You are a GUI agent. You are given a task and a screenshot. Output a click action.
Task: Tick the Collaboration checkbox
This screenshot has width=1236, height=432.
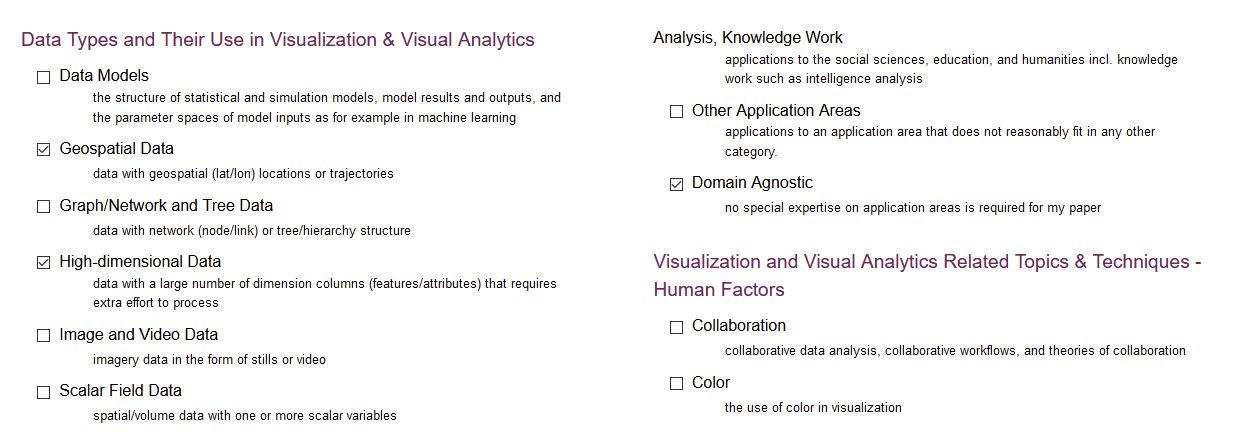[x=676, y=327]
